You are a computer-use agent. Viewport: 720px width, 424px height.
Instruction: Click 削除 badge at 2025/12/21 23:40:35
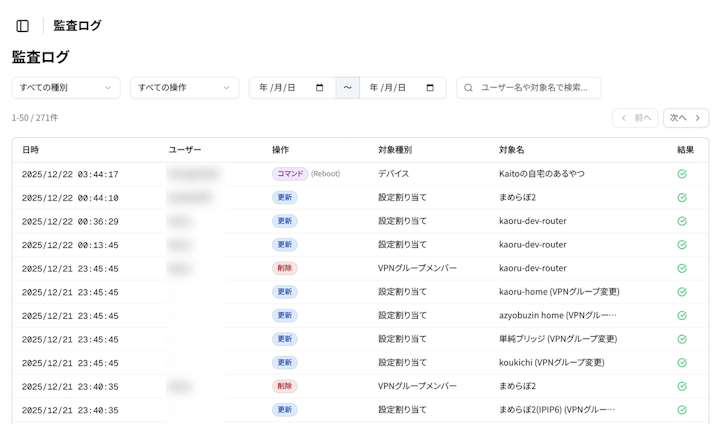point(284,386)
